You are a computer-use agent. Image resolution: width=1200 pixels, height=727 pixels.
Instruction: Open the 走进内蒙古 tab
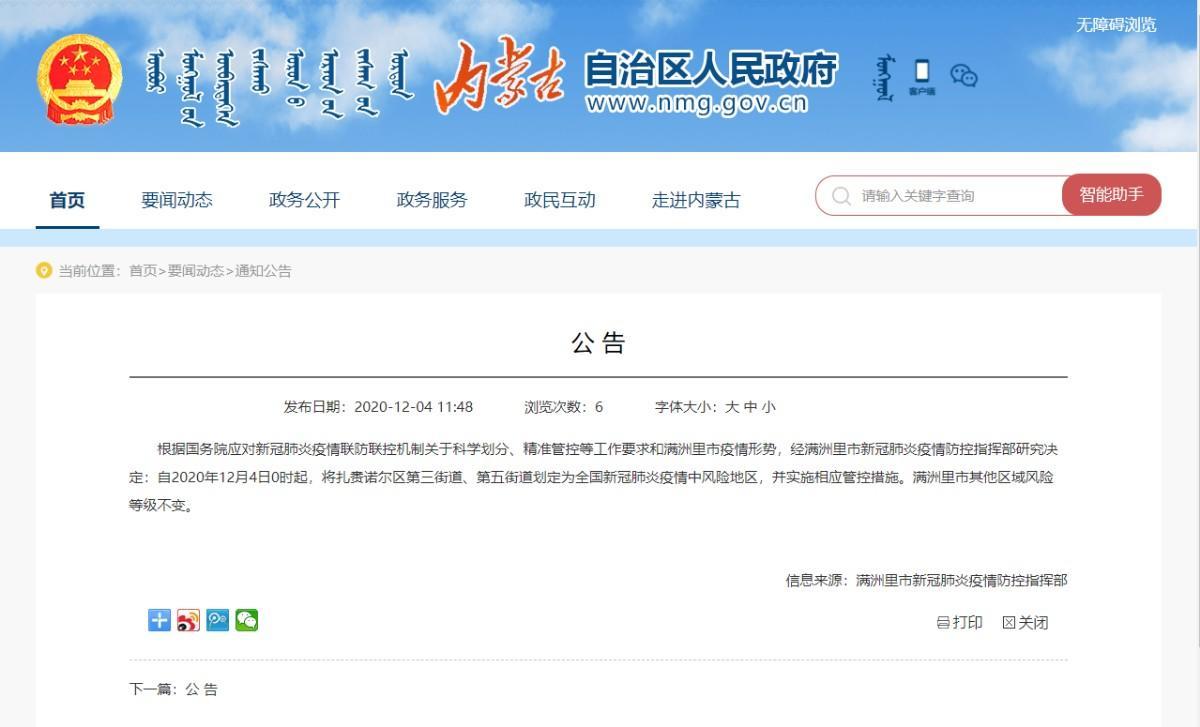point(696,200)
